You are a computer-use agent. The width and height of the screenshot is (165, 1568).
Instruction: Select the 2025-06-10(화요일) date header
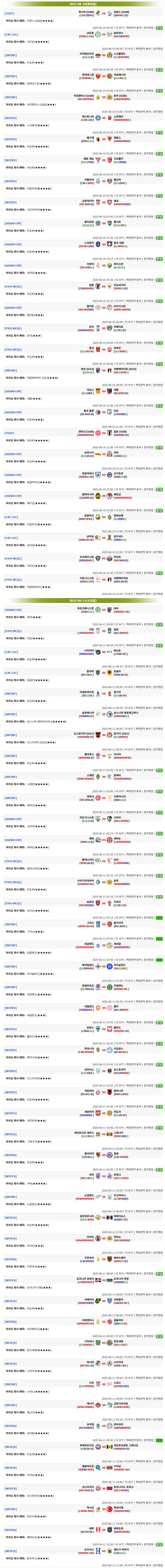tap(82, 4)
